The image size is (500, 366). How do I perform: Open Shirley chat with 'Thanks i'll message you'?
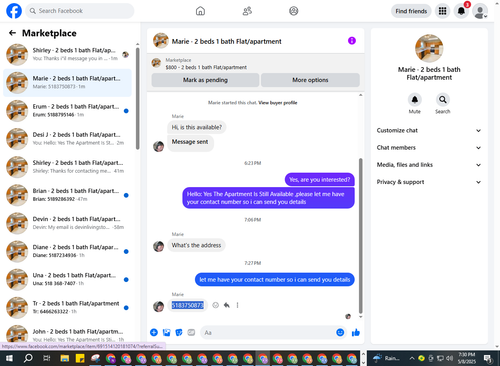pos(67,54)
